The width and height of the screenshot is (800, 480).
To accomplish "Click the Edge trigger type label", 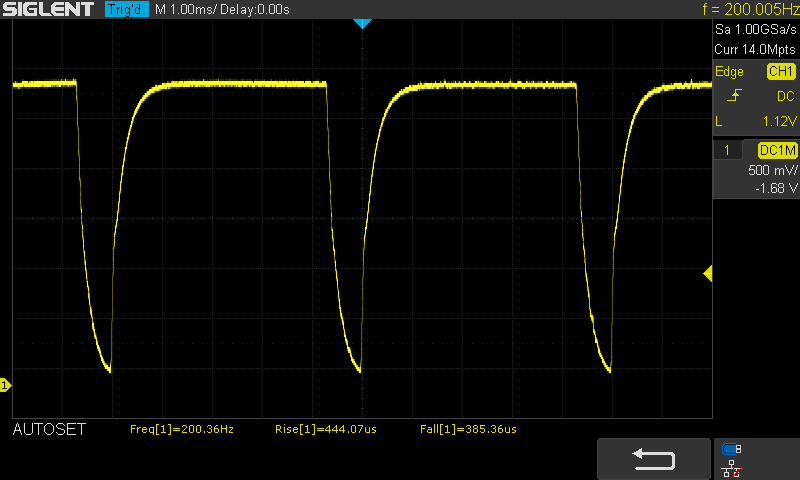I will pos(729,71).
